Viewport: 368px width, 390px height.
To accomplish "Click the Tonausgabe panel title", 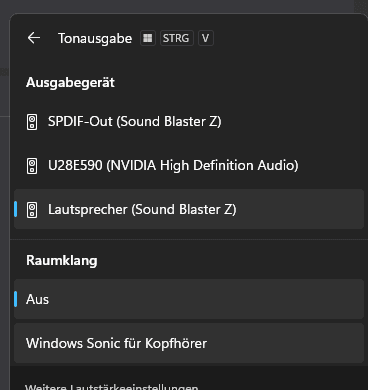I will pos(95,38).
